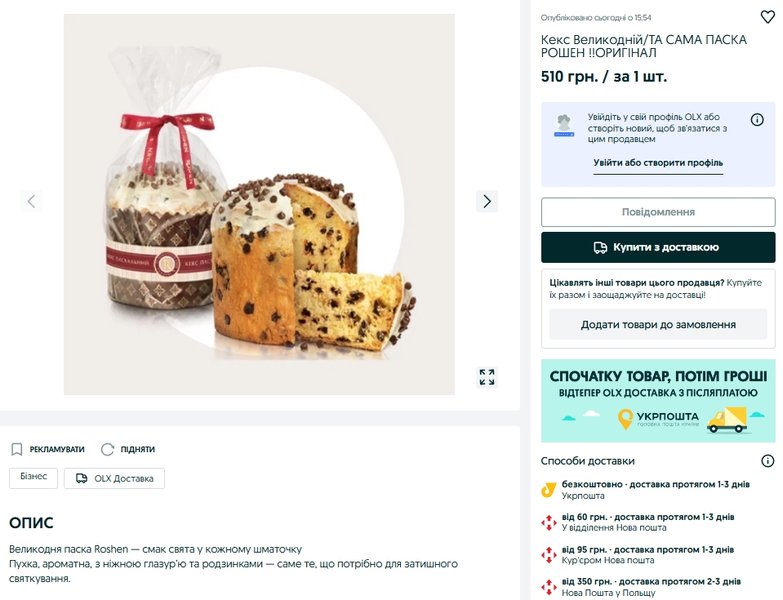Buy with Купити з доставкою button
The image size is (783, 600).
click(x=658, y=247)
